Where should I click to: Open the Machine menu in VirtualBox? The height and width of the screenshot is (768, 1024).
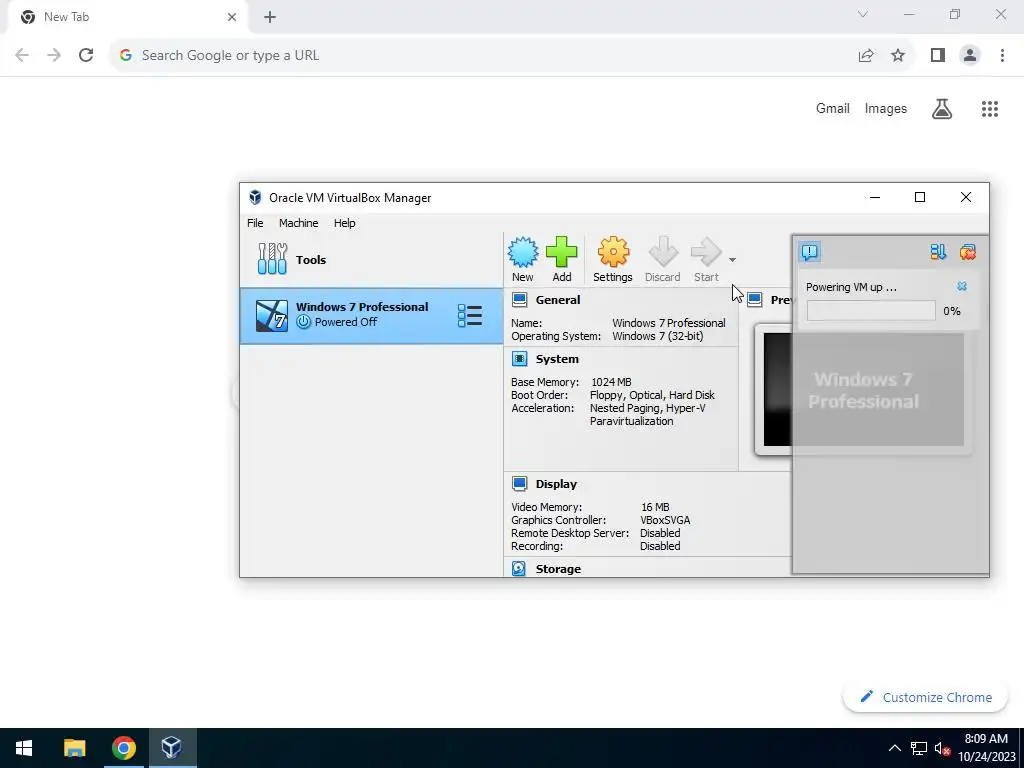pyautogui.click(x=298, y=223)
